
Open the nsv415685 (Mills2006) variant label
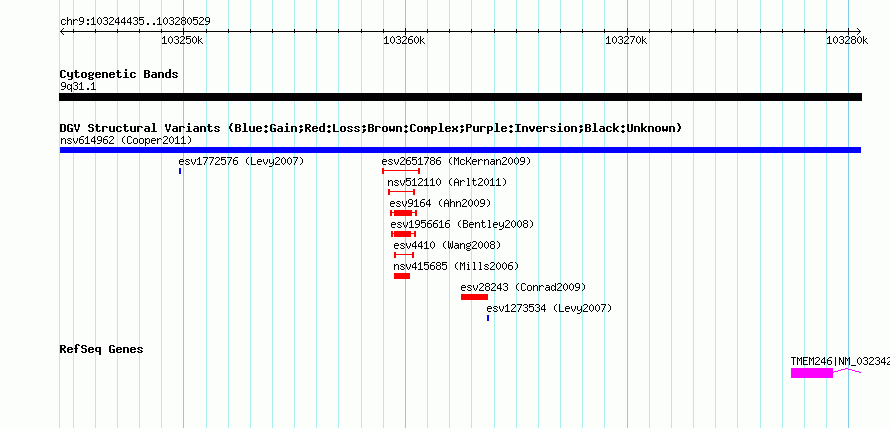click(456, 266)
